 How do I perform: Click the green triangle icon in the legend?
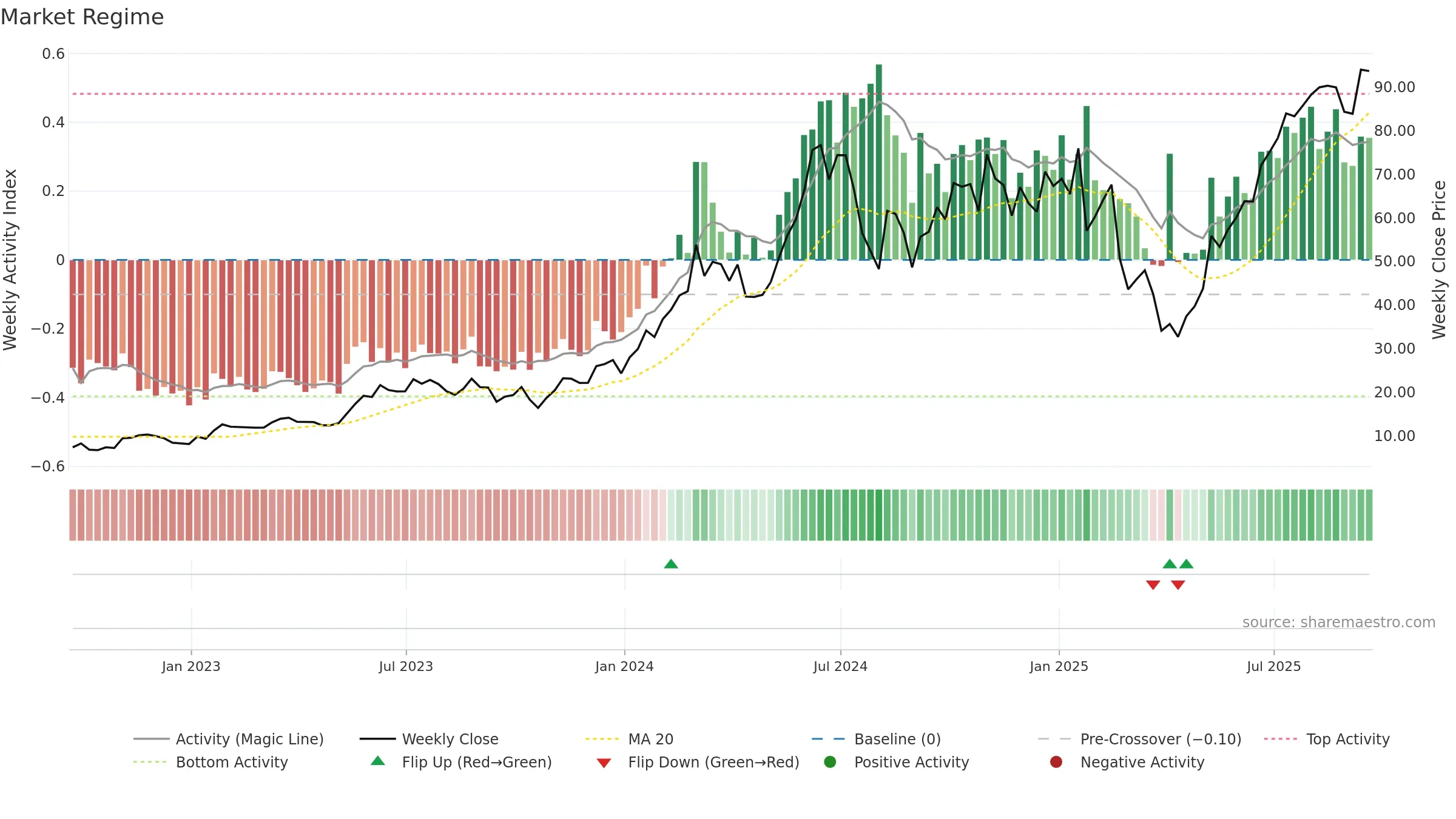click(x=378, y=761)
